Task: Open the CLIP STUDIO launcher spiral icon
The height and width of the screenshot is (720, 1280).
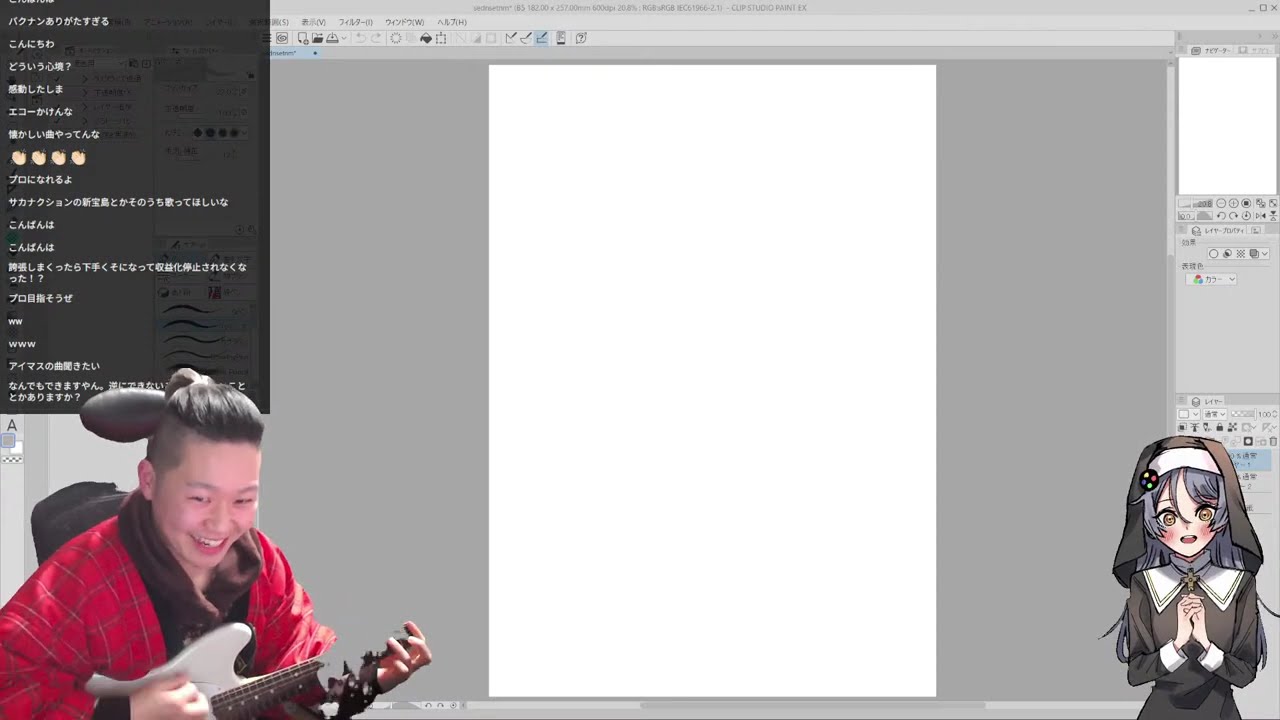Action: click(x=282, y=38)
